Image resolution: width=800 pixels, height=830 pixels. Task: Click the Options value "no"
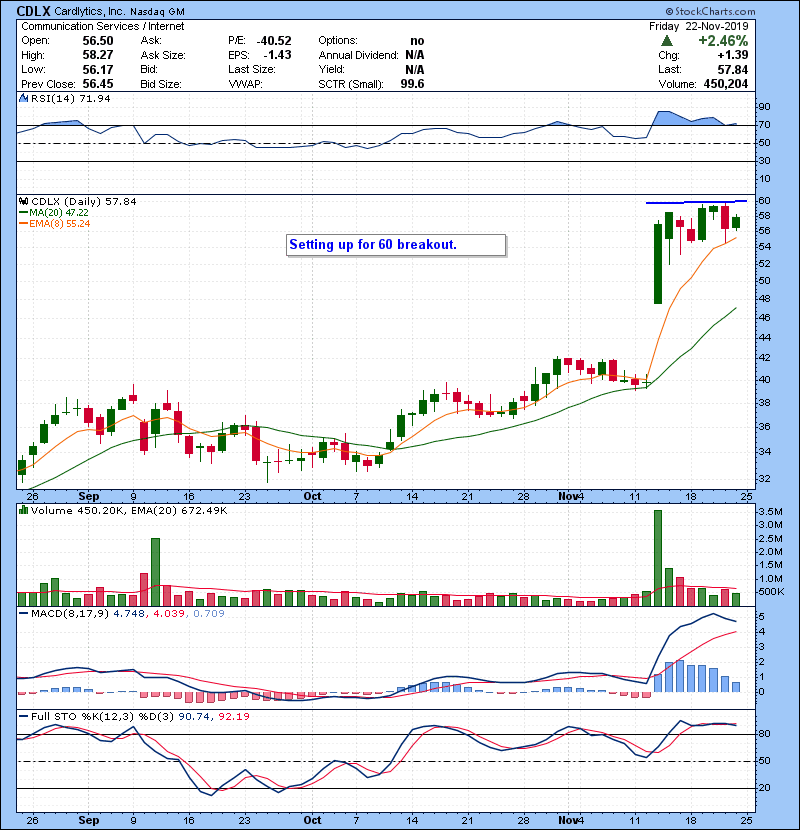[417, 41]
